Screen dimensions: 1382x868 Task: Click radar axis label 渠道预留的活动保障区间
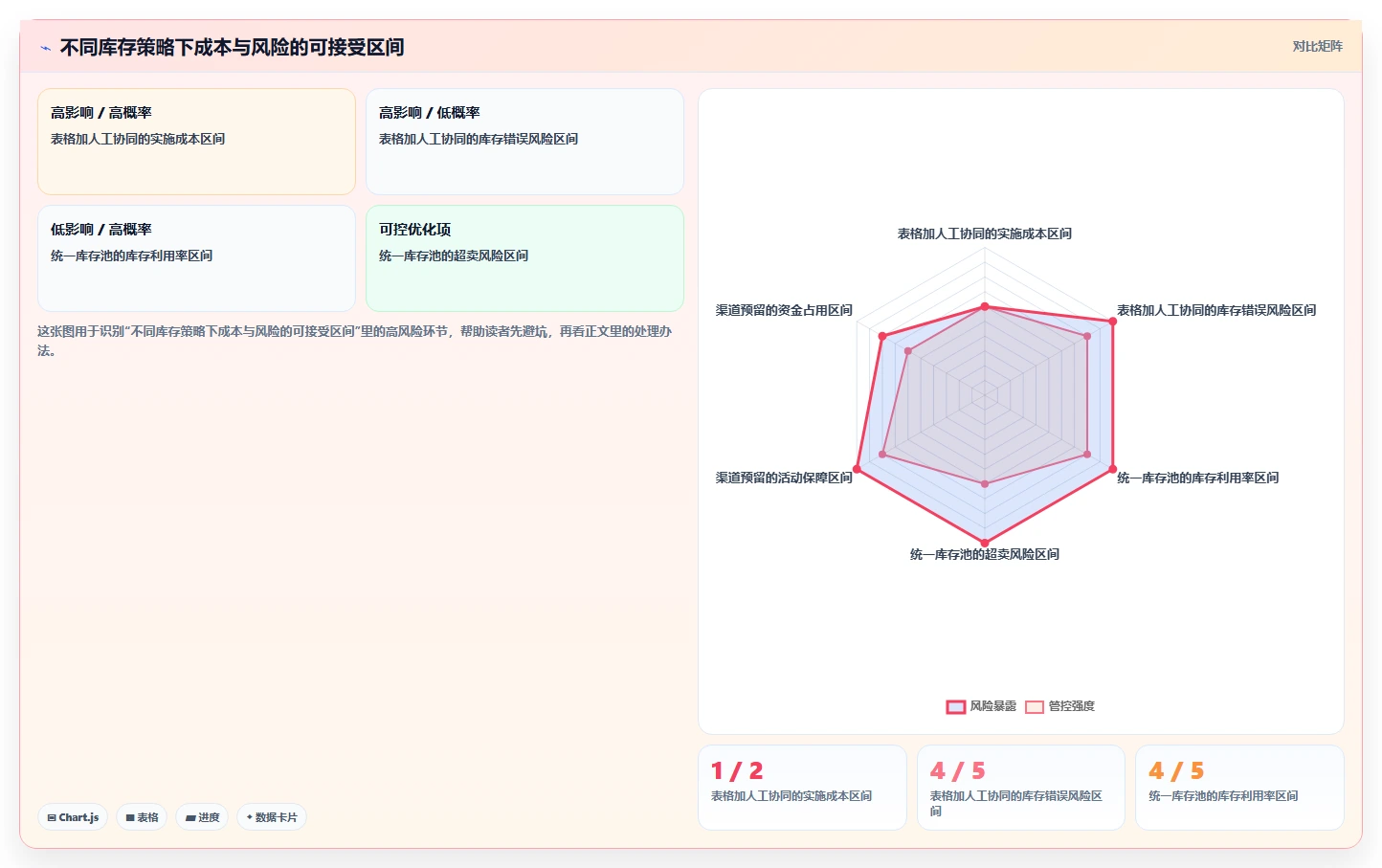pos(784,478)
